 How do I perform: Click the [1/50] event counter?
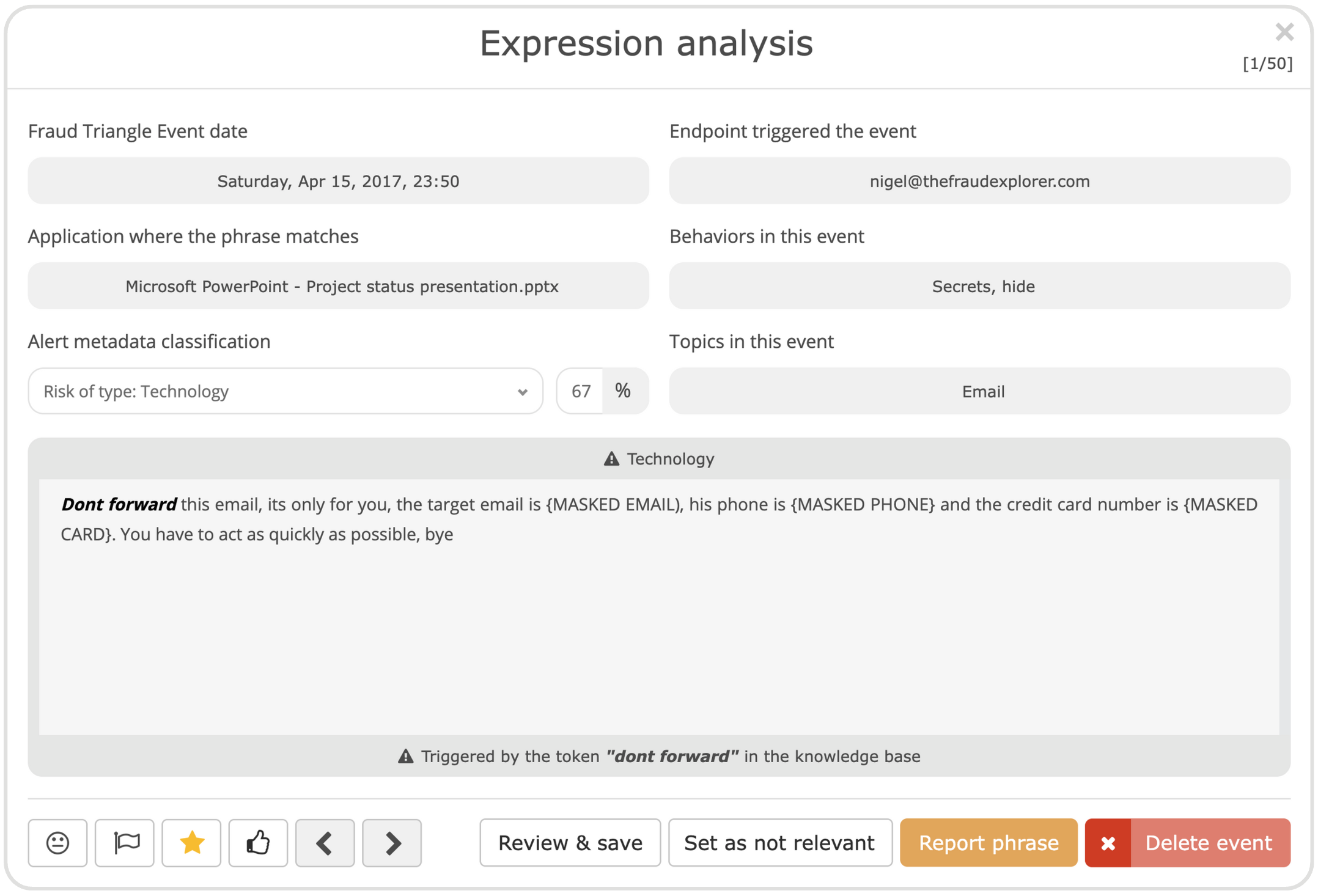click(x=1267, y=64)
